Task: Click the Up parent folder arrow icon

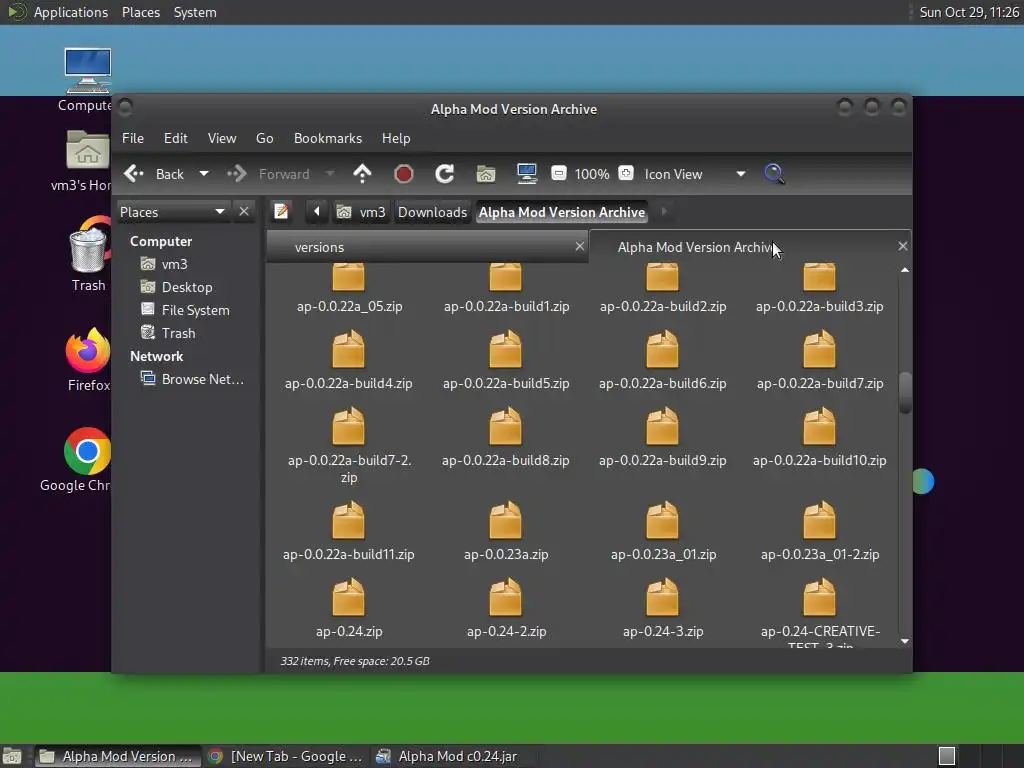Action: (362, 174)
